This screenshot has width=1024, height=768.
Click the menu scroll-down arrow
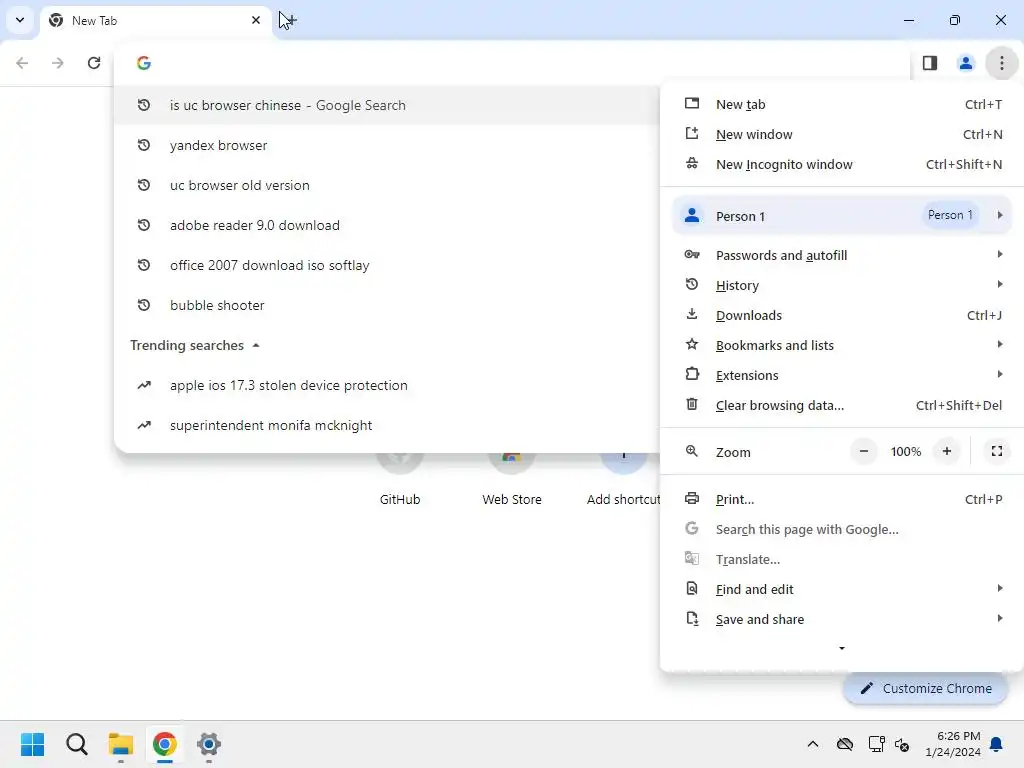coord(842,648)
